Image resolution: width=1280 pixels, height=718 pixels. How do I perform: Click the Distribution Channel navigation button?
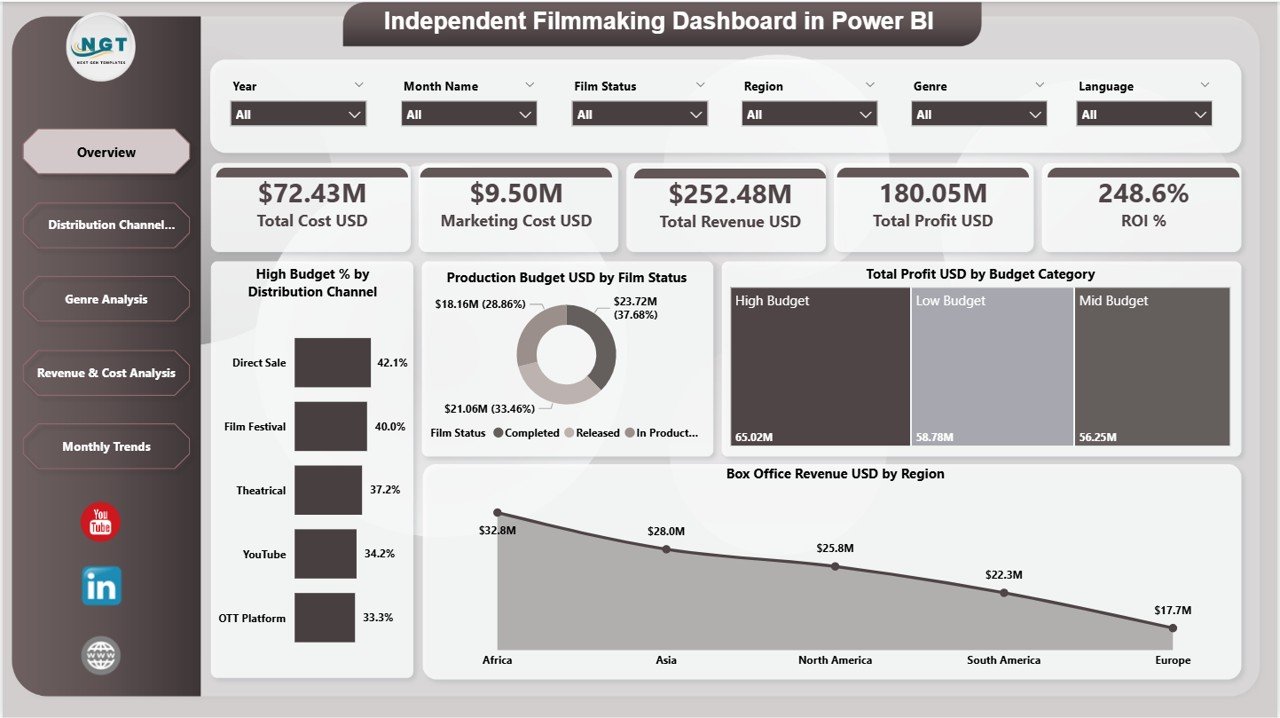(x=106, y=225)
